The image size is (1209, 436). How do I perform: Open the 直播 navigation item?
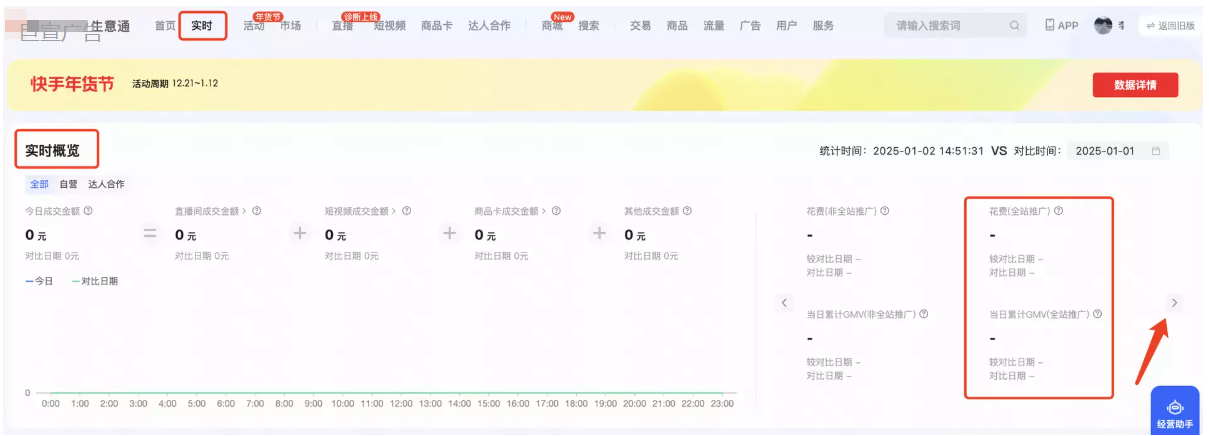click(x=342, y=26)
